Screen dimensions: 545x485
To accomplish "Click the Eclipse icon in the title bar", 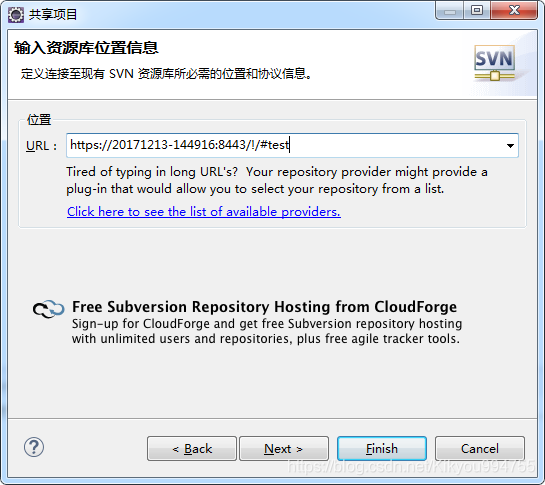I will pos(16,15).
